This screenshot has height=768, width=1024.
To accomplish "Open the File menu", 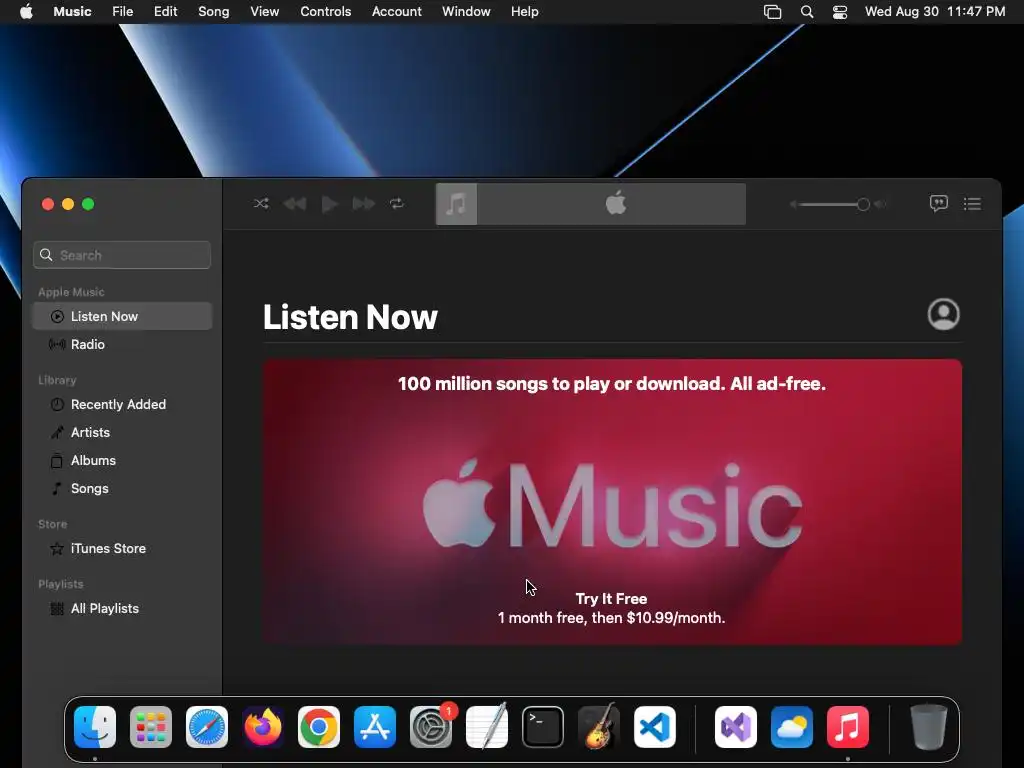I will [123, 12].
